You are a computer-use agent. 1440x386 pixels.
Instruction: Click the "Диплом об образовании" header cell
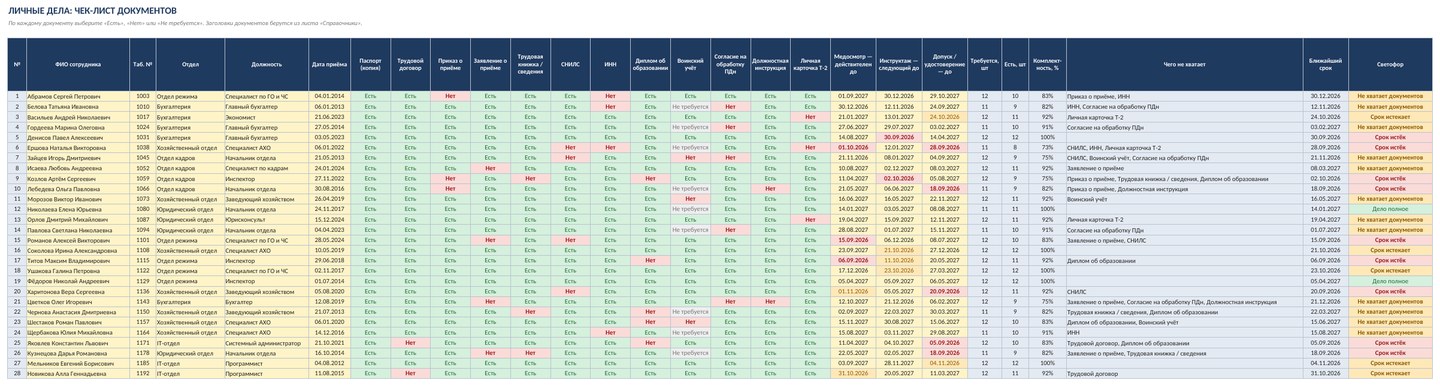[650, 64]
